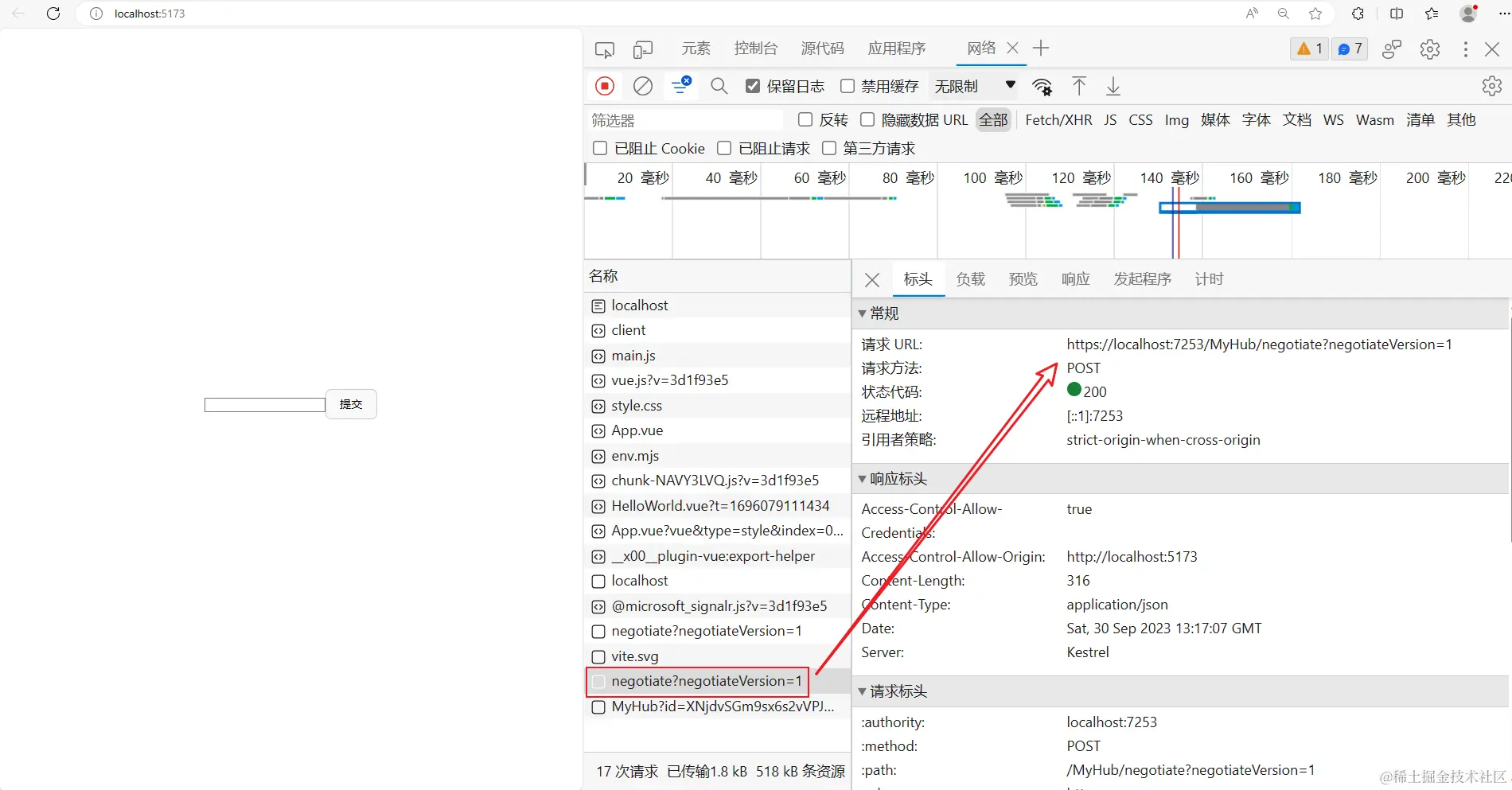Screen dimensions: 1512x790
Task: Open DevTools more options menu
Action: [x=1465, y=49]
